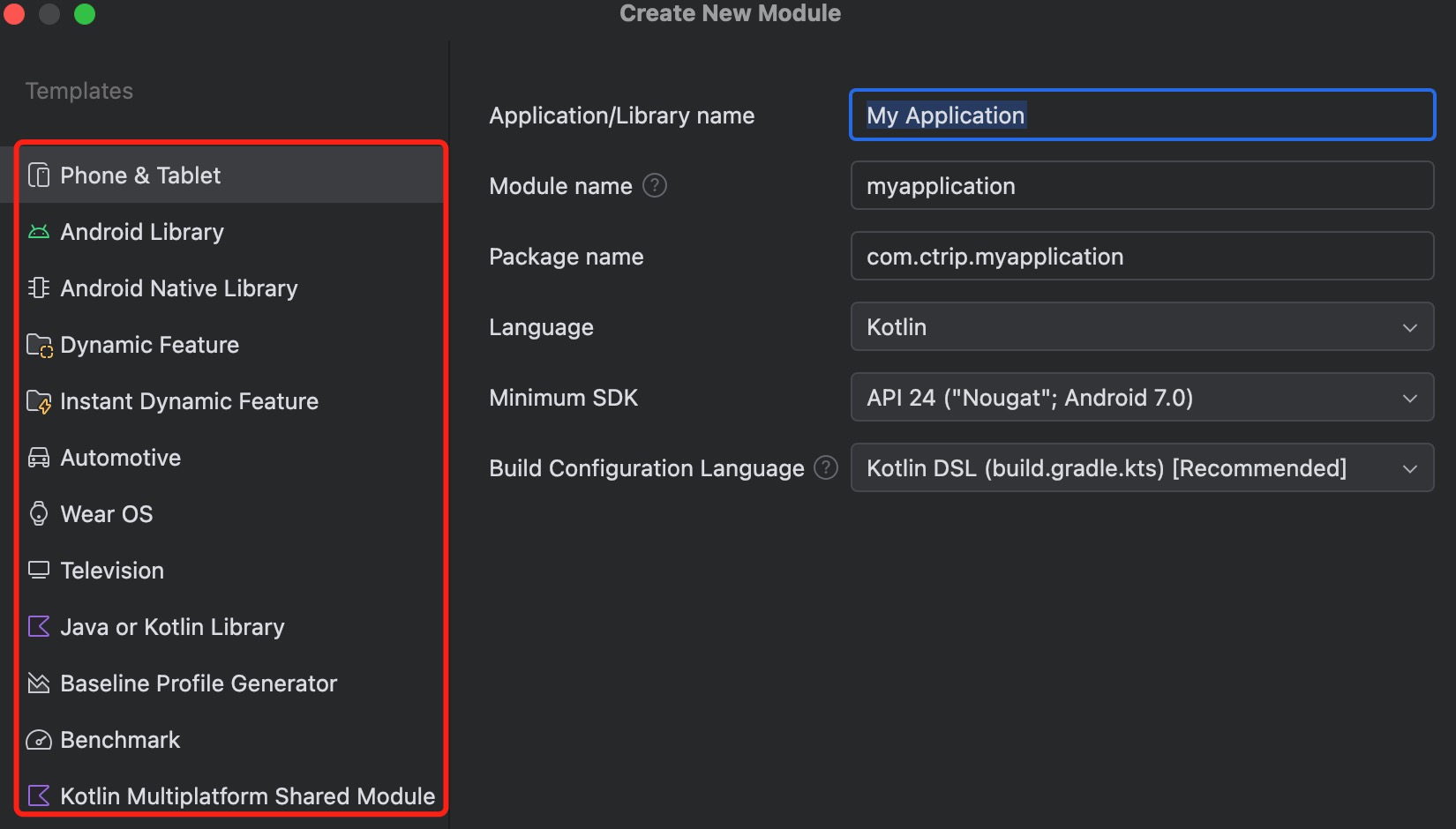The width and height of the screenshot is (1456, 829).
Task: Click the Phone & Tablet template icon
Action: (x=39, y=176)
